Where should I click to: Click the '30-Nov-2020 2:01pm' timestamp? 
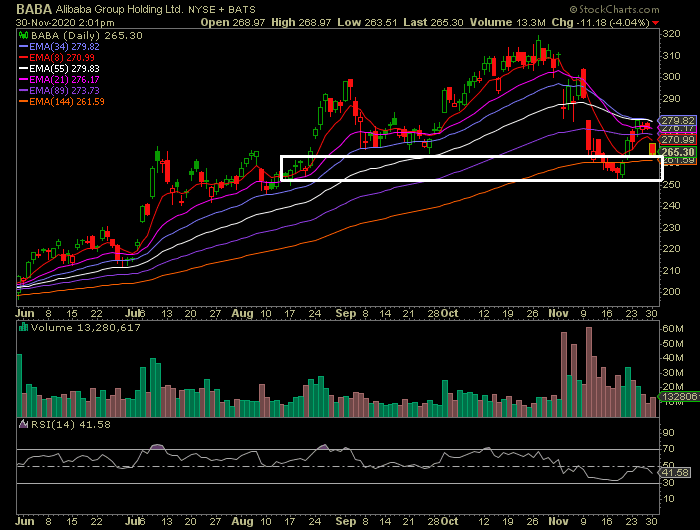coord(65,22)
